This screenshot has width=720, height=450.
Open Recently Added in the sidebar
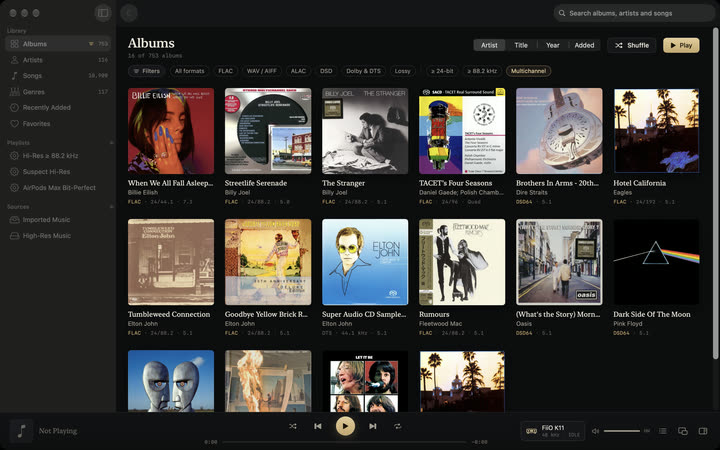point(58,107)
